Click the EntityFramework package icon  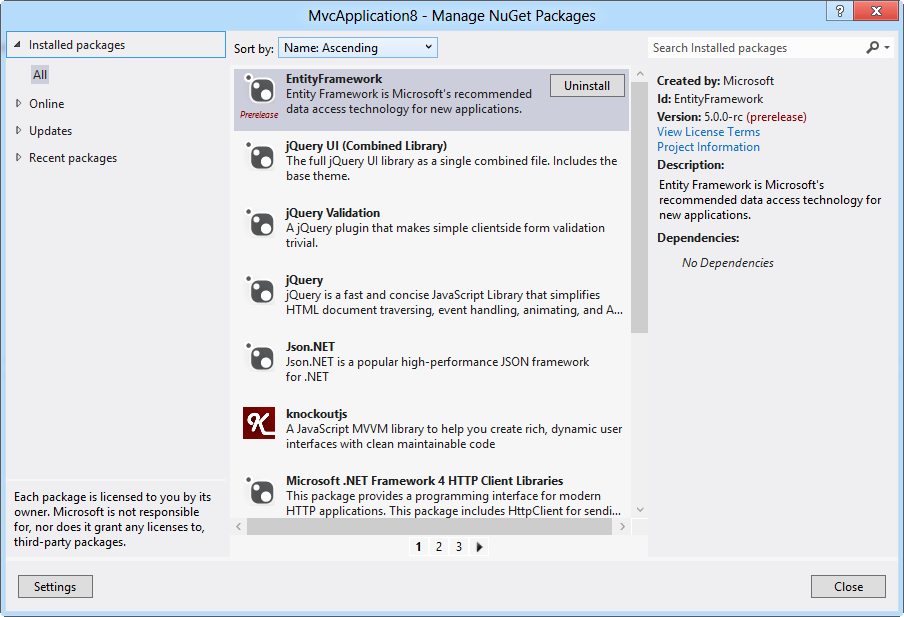tap(259, 89)
